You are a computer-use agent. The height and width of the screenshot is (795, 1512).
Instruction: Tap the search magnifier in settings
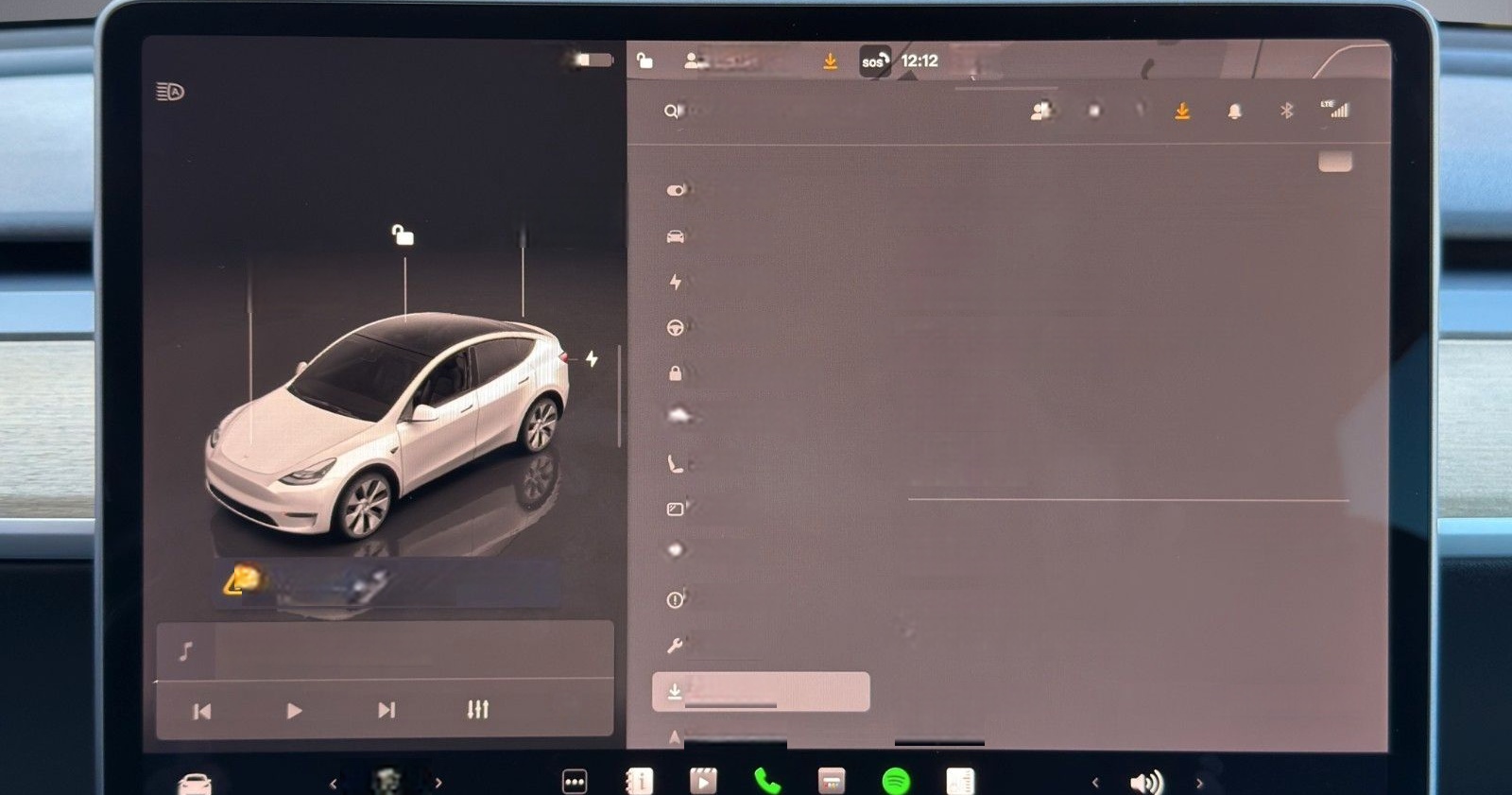(x=670, y=111)
